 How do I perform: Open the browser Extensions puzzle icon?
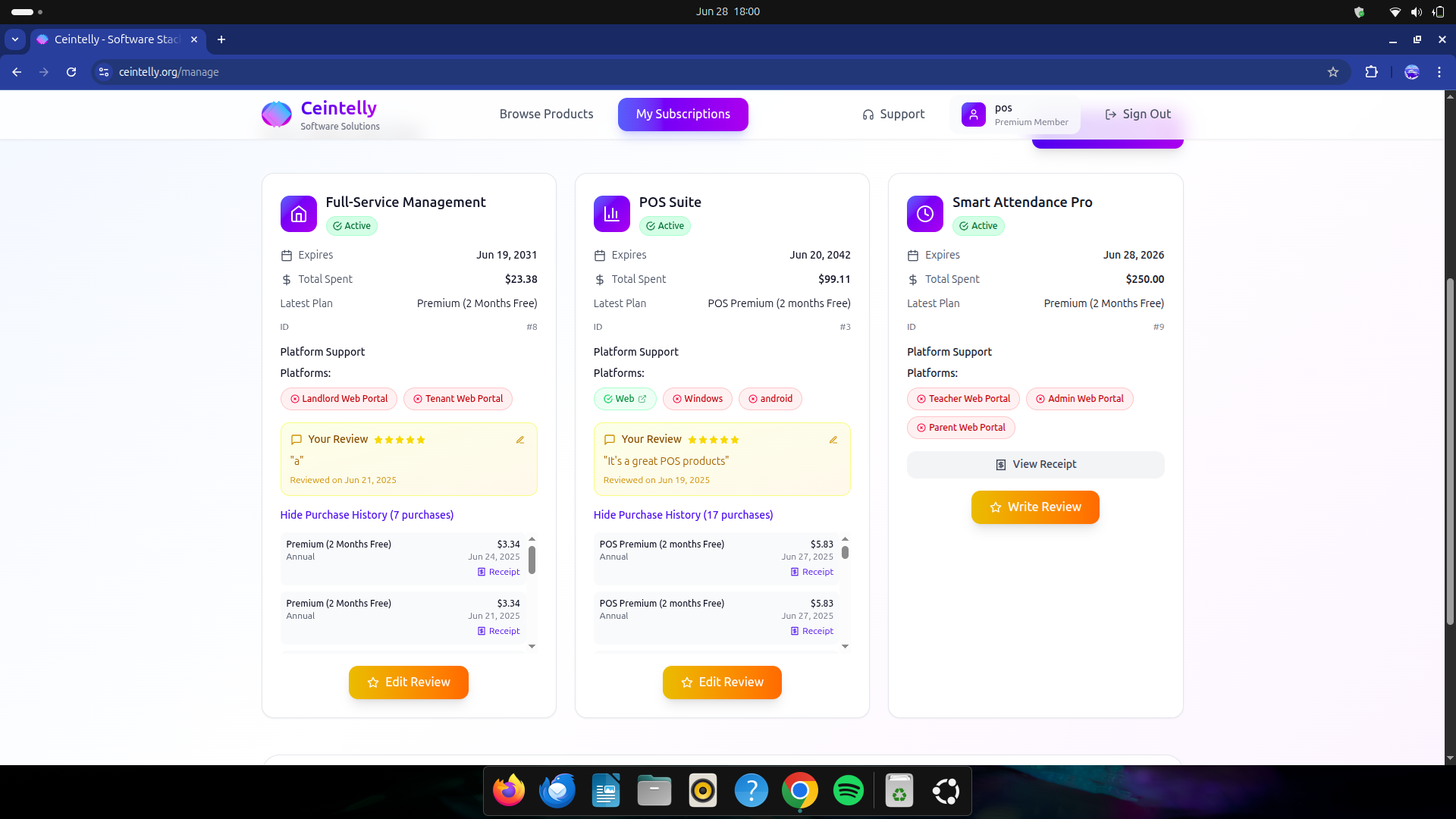click(x=1371, y=72)
